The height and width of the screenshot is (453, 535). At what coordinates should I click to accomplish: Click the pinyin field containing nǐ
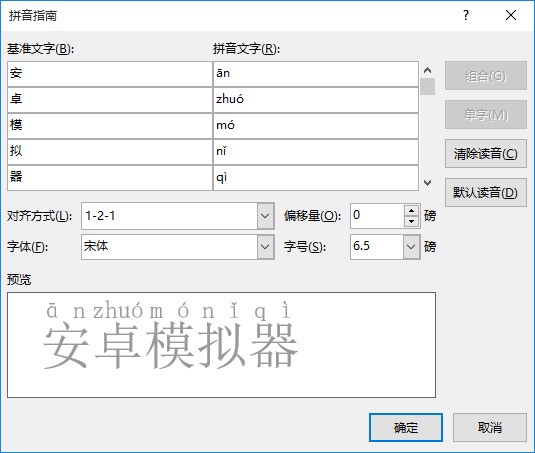316,152
